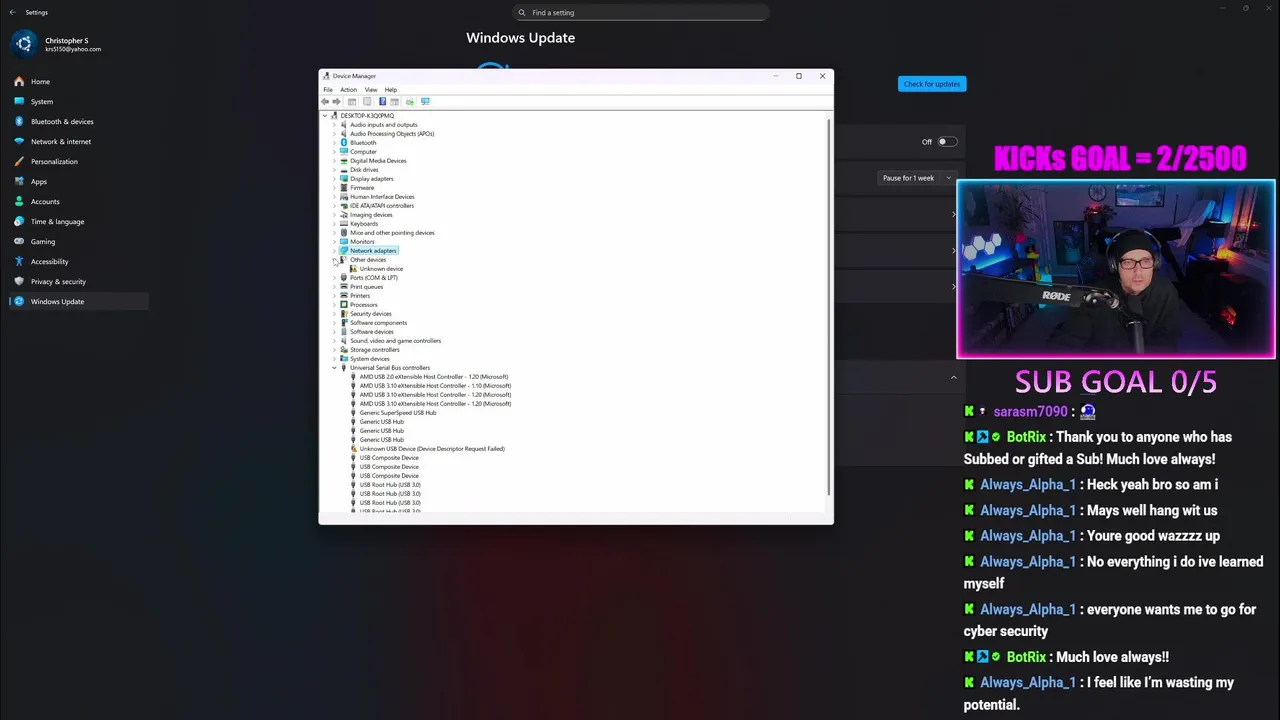Expand the Computer category
Image resolution: width=1280 pixels, height=720 pixels.
(334, 152)
